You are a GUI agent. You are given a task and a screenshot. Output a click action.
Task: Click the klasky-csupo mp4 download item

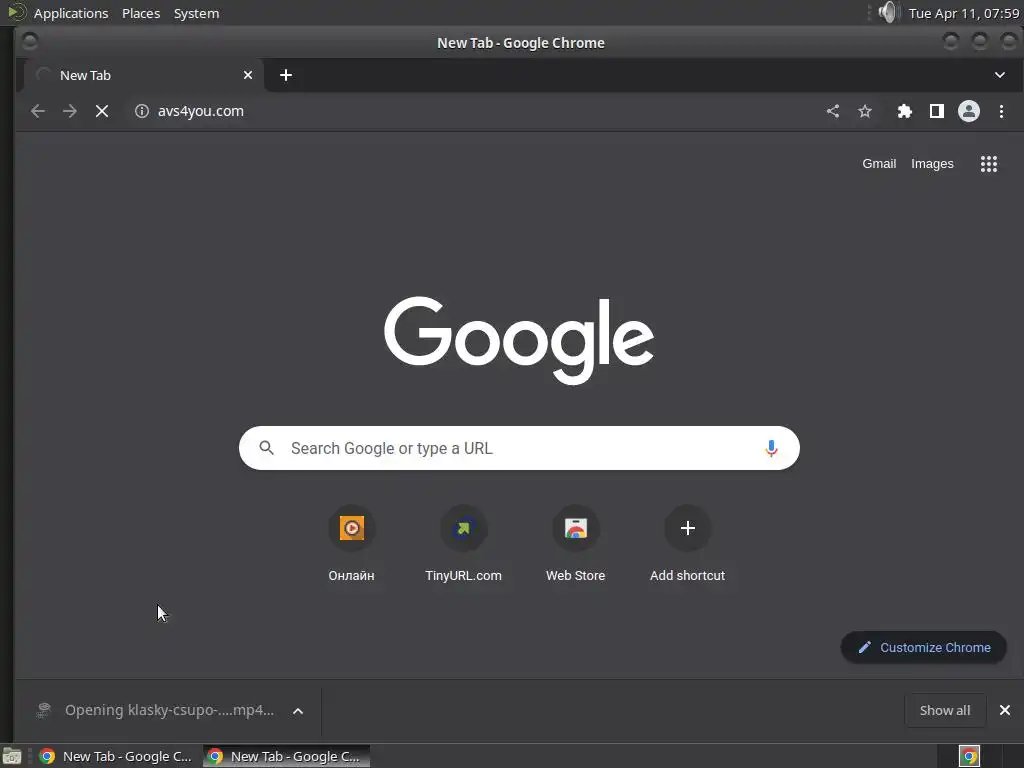pos(157,711)
